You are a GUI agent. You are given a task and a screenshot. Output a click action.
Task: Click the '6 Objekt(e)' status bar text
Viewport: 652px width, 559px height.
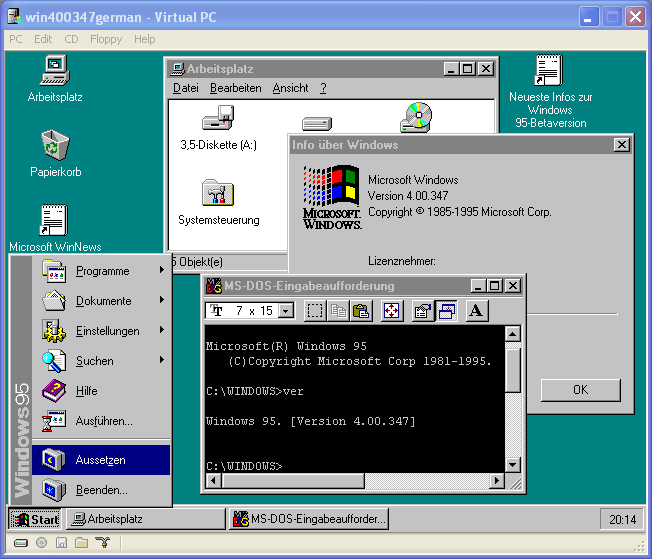coord(197,262)
